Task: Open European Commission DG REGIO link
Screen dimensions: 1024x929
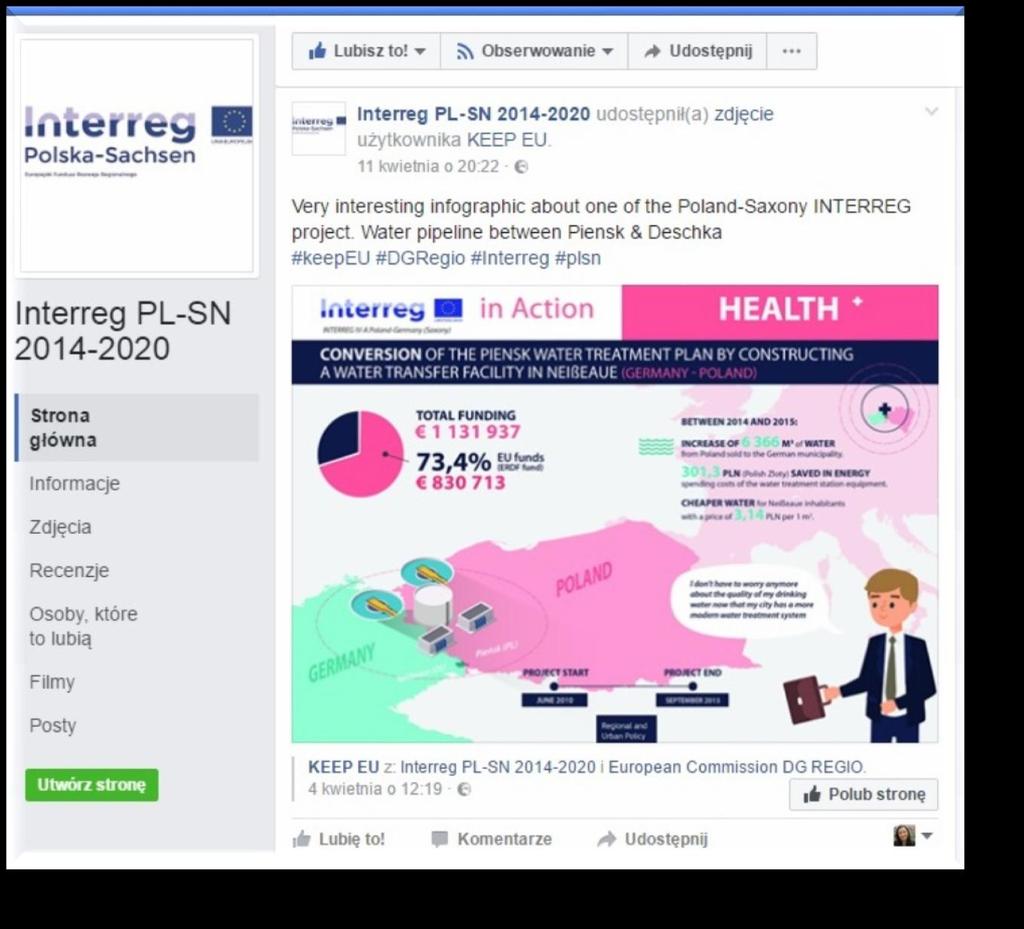Action: [x=736, y=767]
